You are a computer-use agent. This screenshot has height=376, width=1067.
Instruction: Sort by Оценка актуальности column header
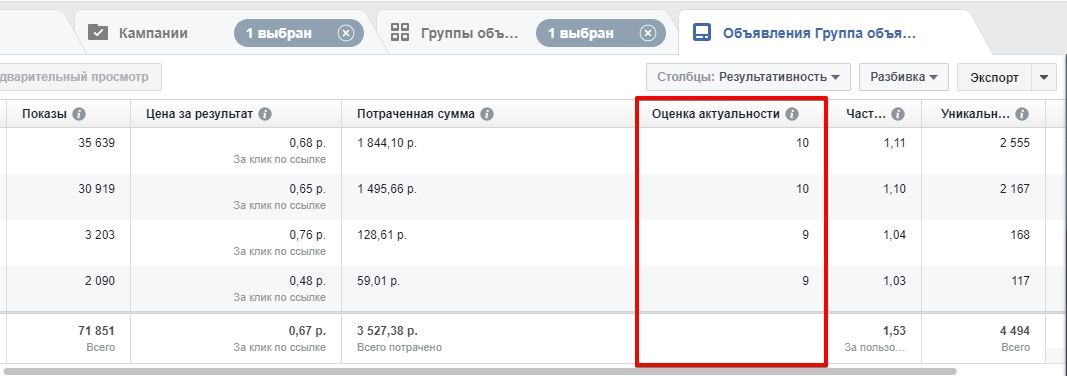click(x=716, y=114)
